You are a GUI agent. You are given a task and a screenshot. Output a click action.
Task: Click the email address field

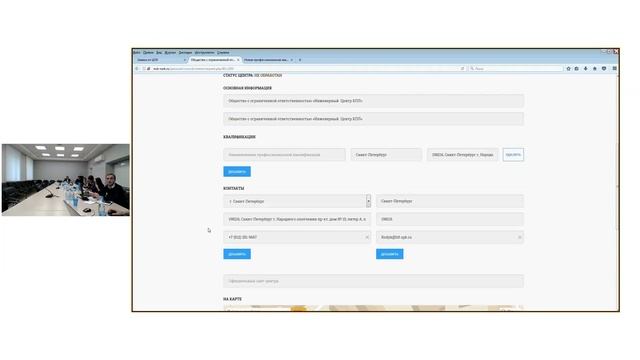[450, 237]
